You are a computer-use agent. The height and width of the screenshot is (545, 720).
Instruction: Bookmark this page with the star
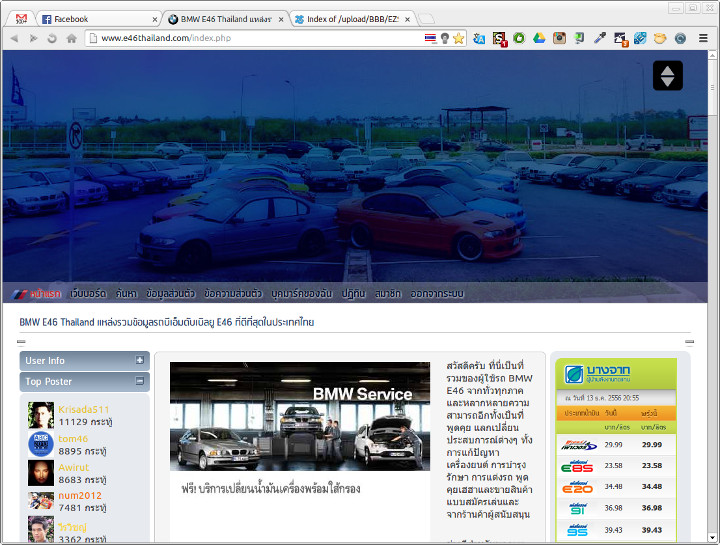pyautogui.click(x=458, y=38)
